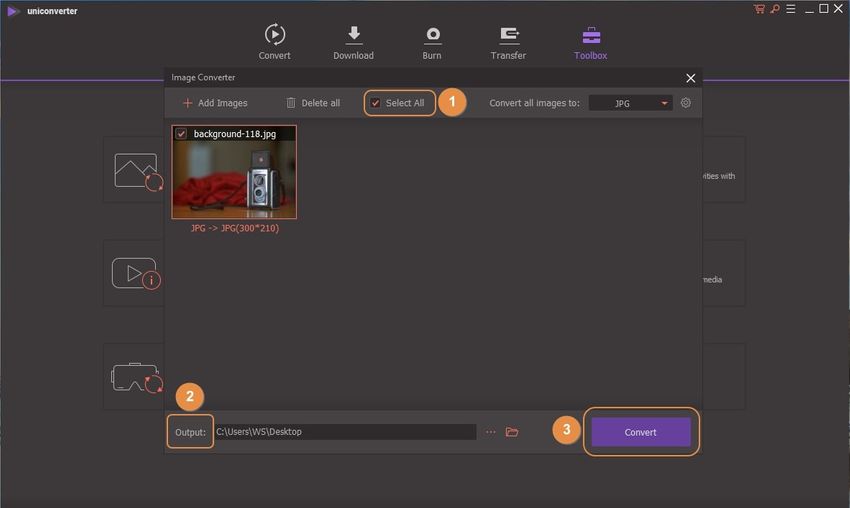850x508 pixels.
Task: Open the shopping cart icon
Action: click(759, 9)
